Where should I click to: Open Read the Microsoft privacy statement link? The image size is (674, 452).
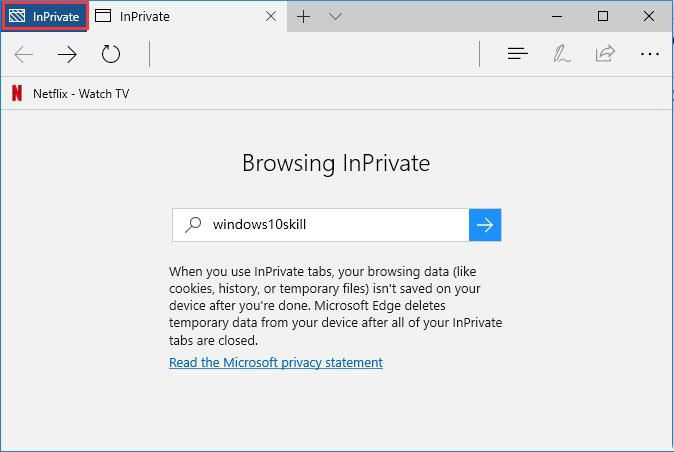(x=276, y=362)
